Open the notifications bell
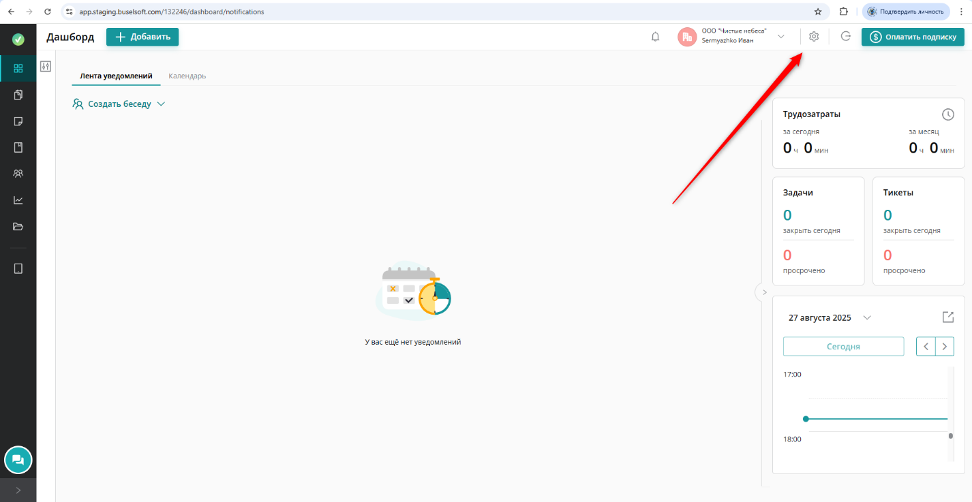Image resolution: width=972 pixels, height=502 pixels. coord(655,37)
